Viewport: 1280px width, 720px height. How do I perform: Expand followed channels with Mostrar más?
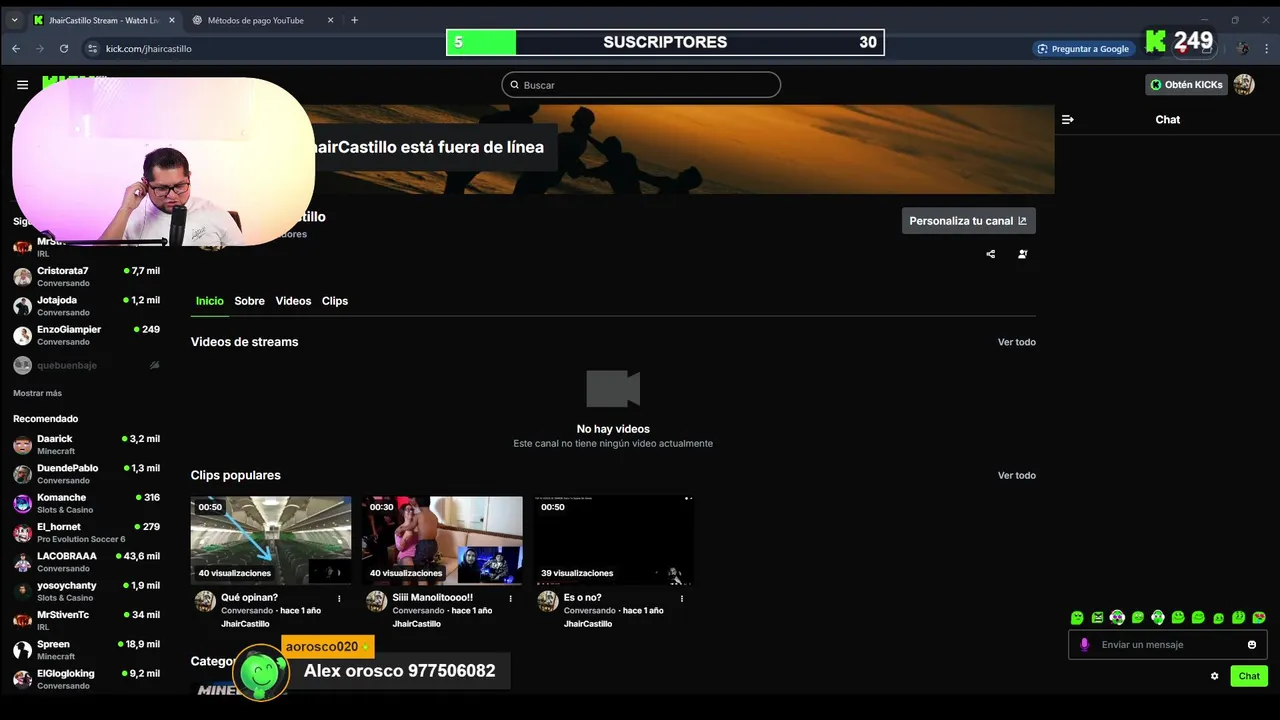click(37, 393)
